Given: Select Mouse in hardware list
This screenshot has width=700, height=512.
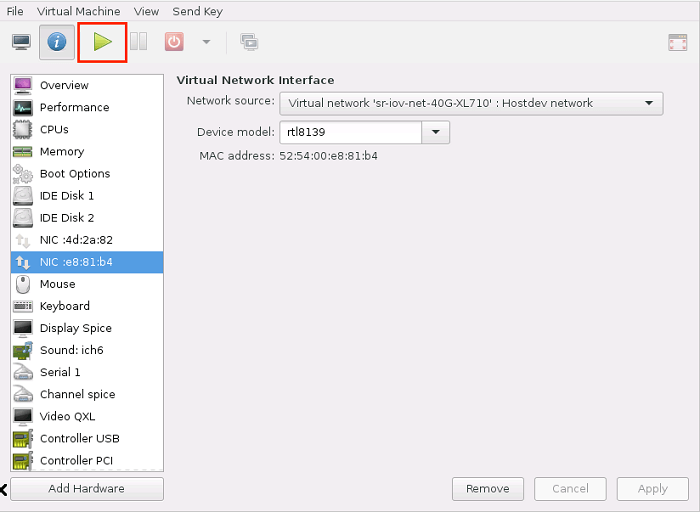Looking at the screenshot, I should click(x=87, y=284).
